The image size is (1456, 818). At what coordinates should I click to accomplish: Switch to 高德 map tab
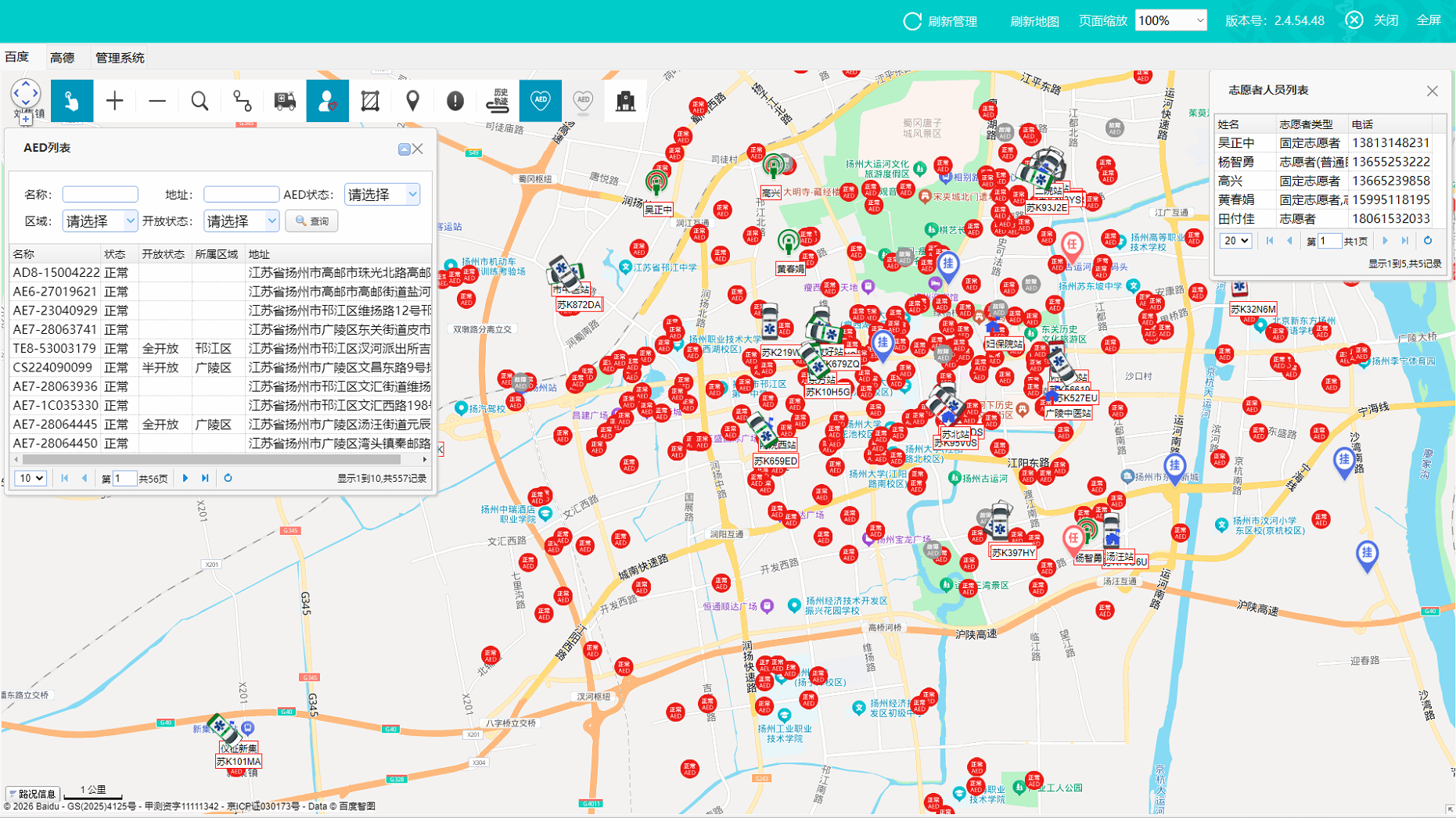click(62, 57)
